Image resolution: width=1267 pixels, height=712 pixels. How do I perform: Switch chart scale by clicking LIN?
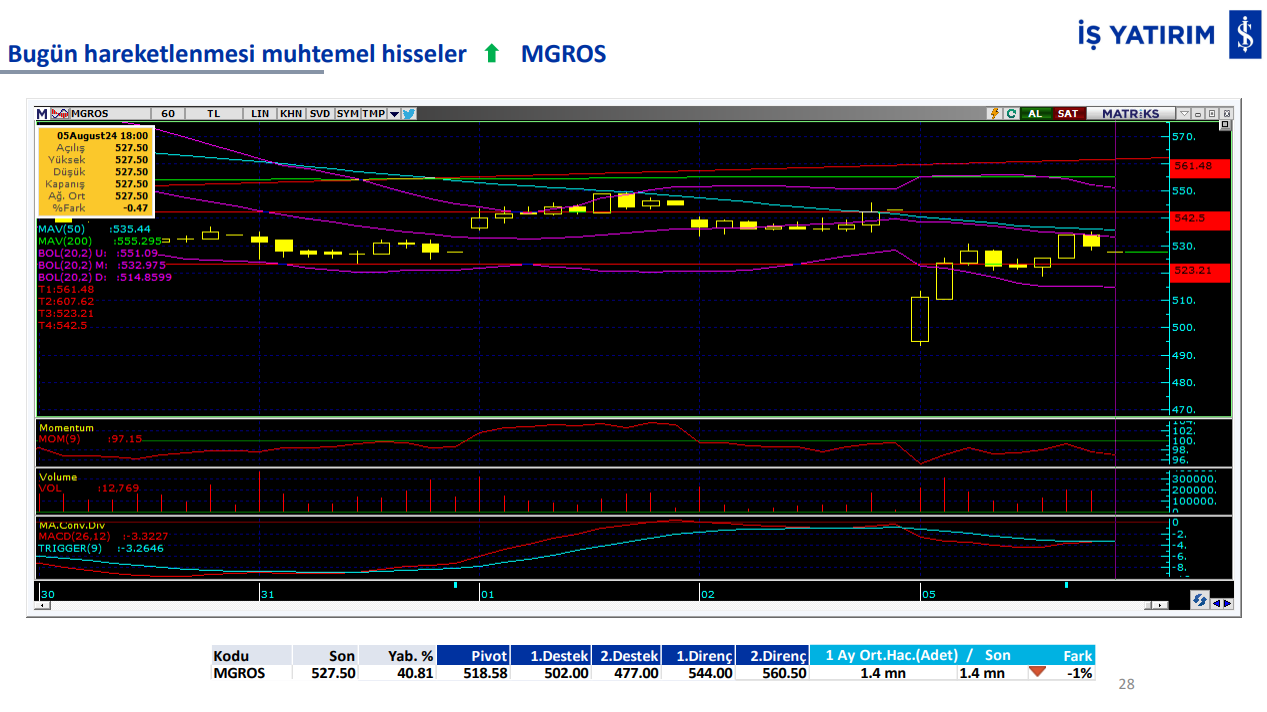click(260, 113)
